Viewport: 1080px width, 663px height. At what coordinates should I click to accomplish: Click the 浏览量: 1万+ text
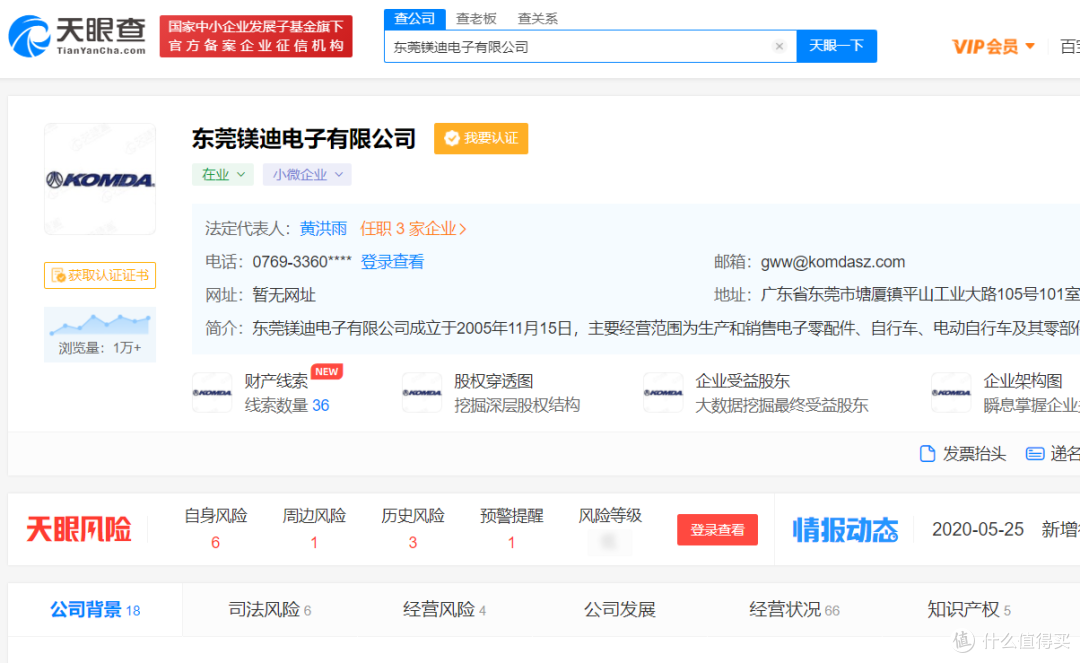100,348
